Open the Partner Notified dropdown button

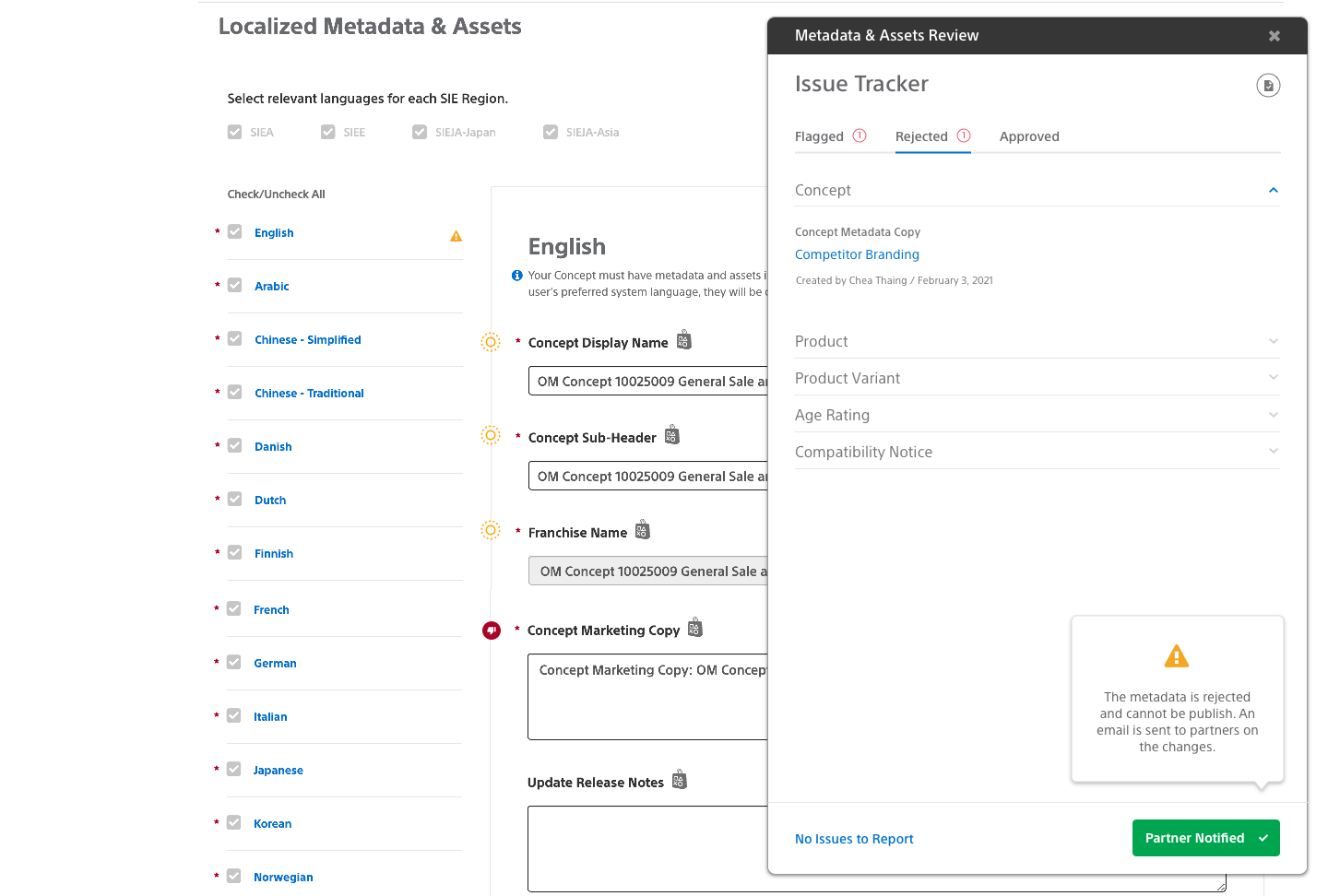pos(1206,838)
